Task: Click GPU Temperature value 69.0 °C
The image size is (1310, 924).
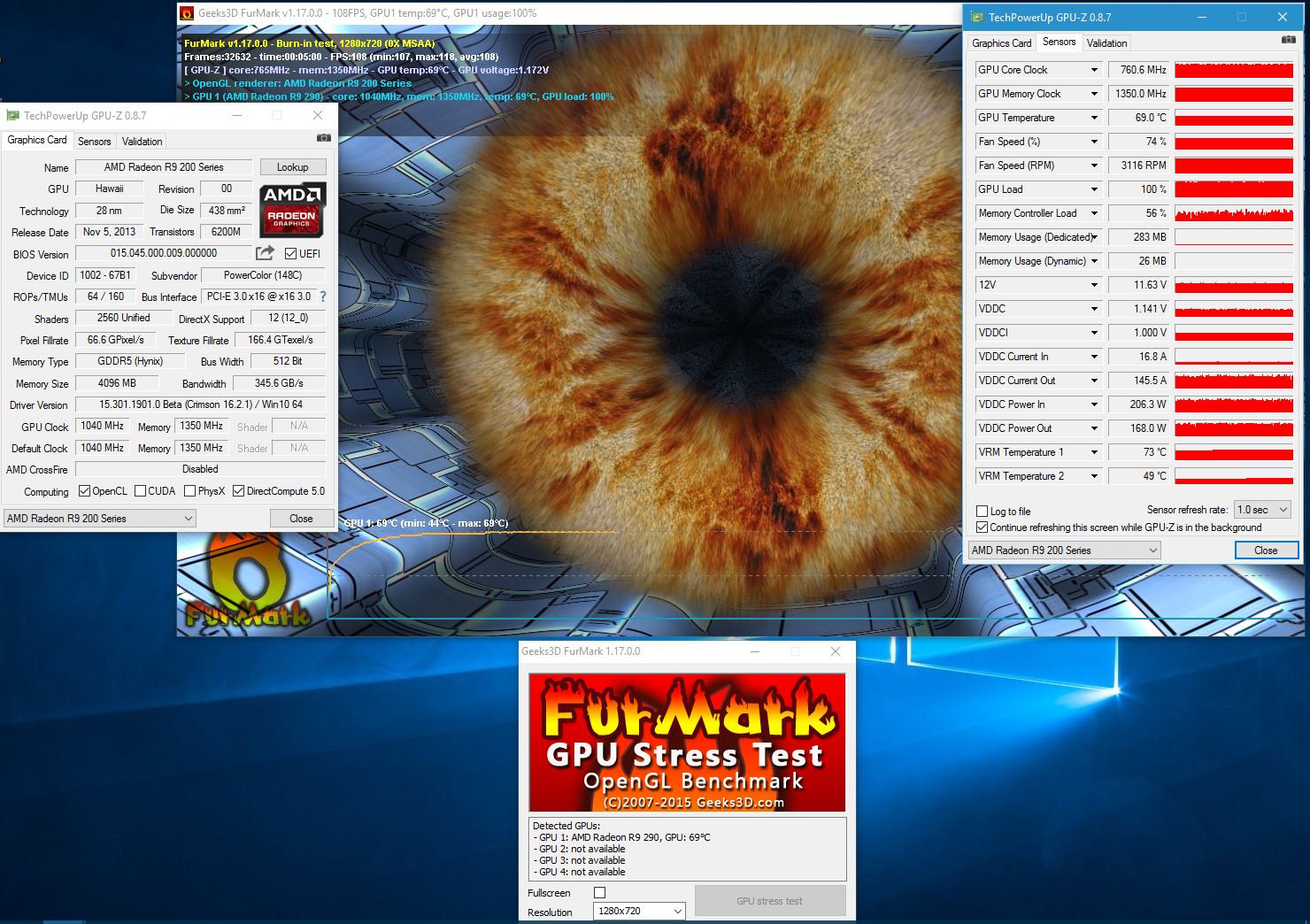Action: click(1138, 118)
